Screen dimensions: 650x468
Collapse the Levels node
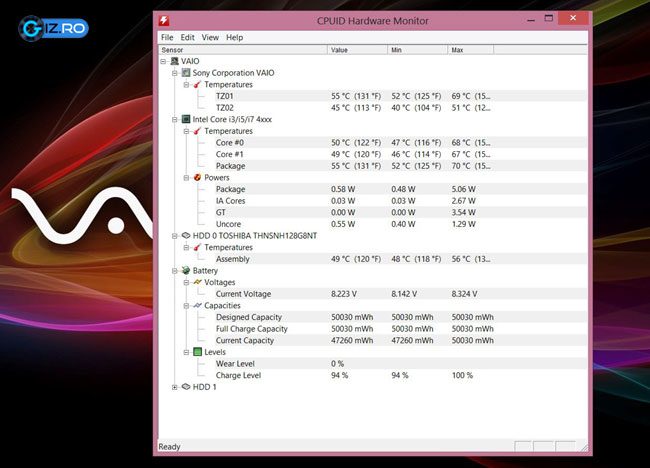point(187,352)
